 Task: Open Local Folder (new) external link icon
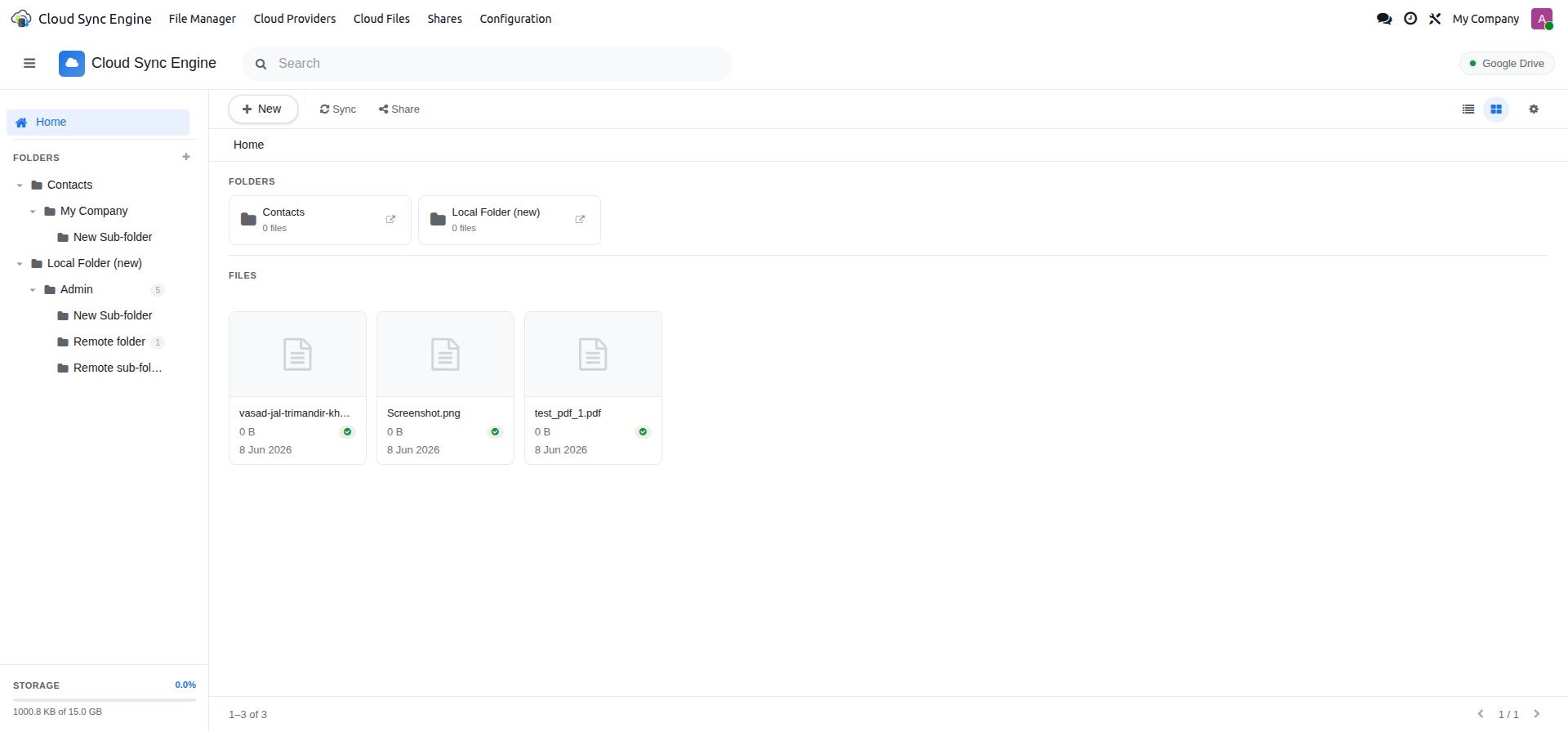(580, 219)
